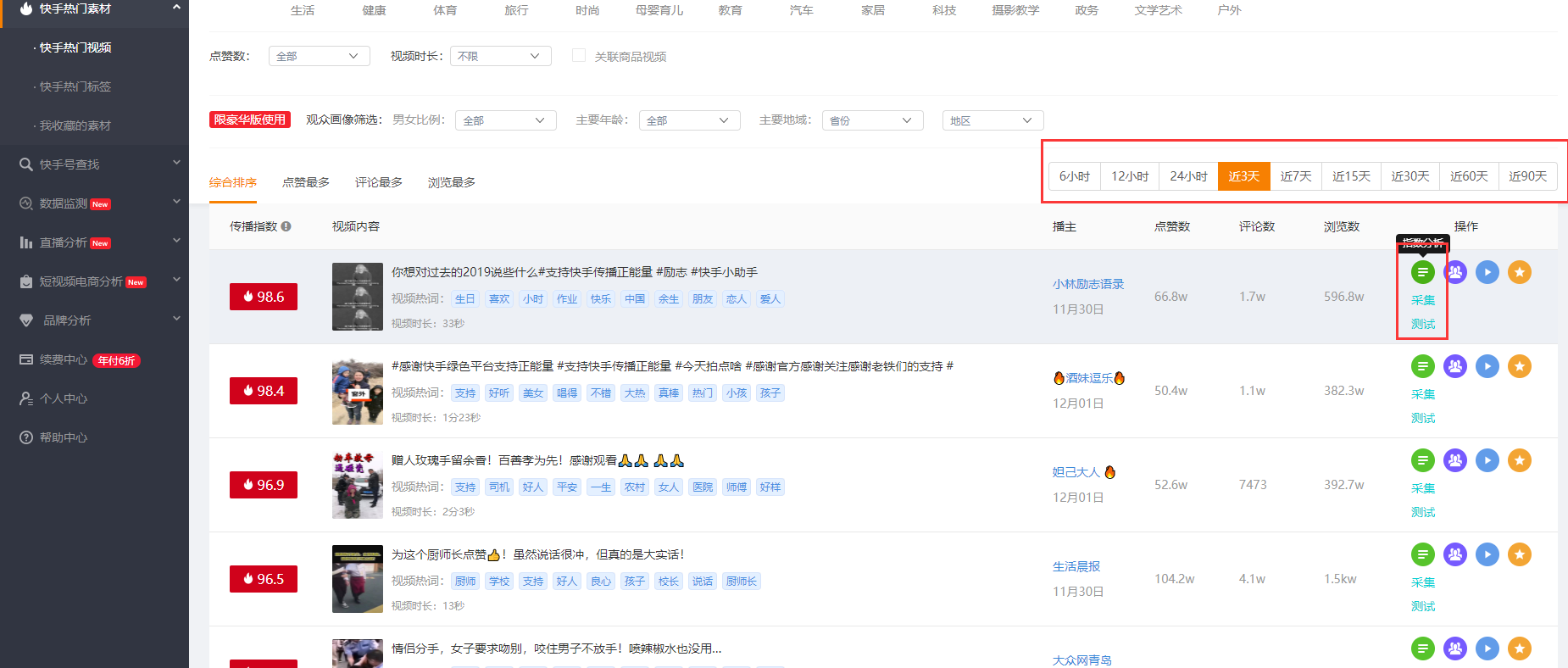This screenshot has height=668, width=1568.
Task: Open the 男女比例 dropdown
Action: tap(505, 120)
